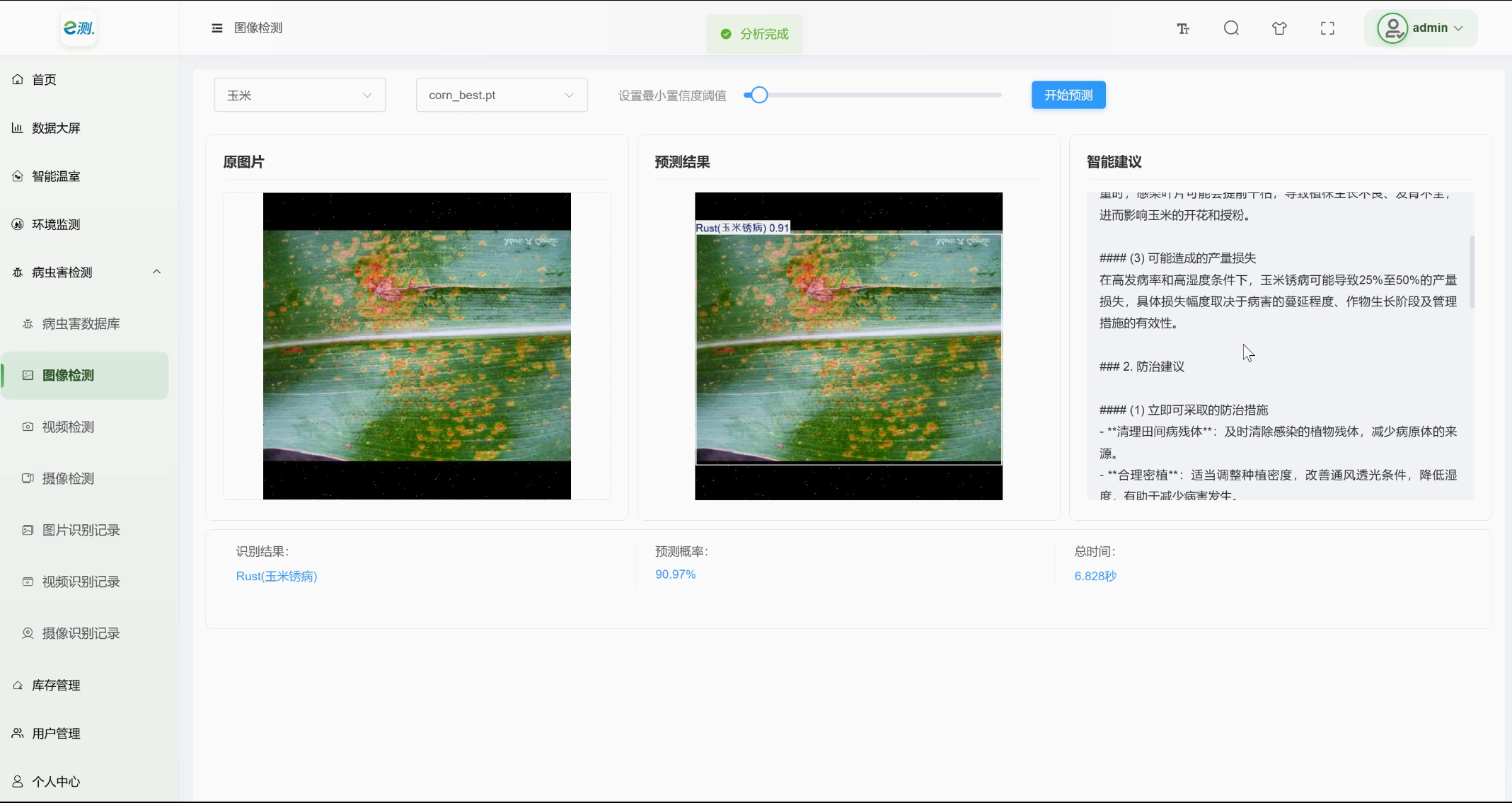Click the 开始预测 button
This screenshot has width=1512, height=803.
tap(1068, 95)
